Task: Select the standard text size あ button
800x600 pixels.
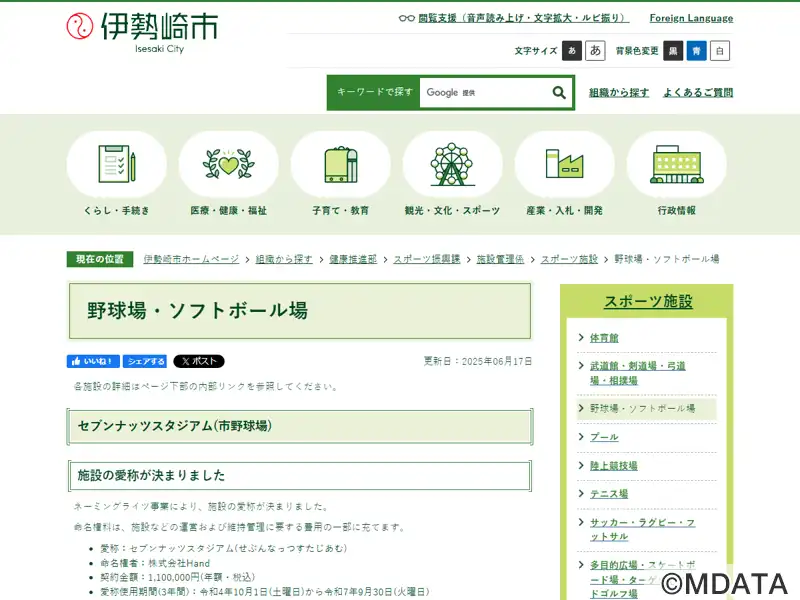Action: point(572,51)
